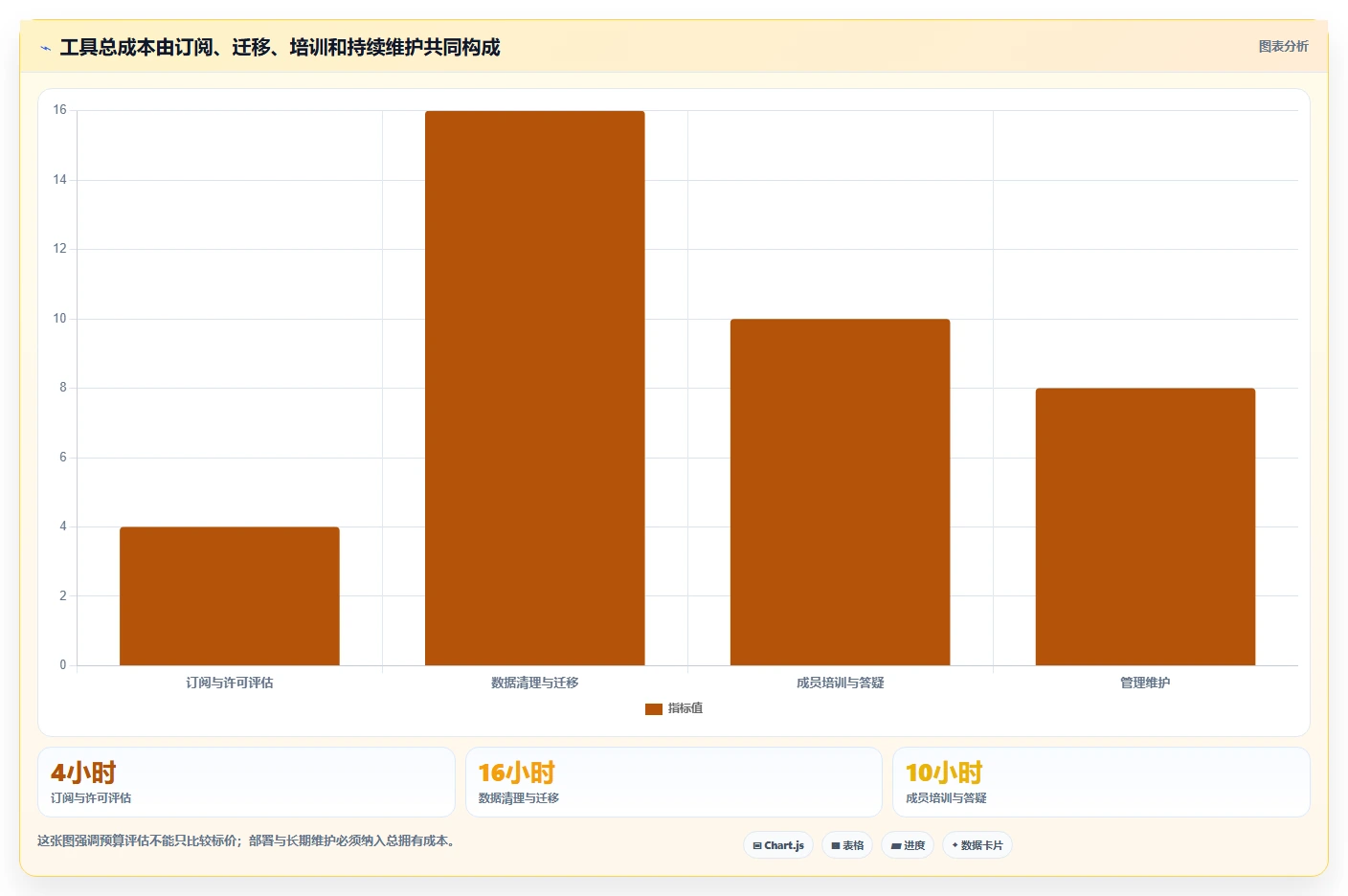Click the y-axis value 0
Viewport: 1348px width, 896px height.
(x=63, y=665)
